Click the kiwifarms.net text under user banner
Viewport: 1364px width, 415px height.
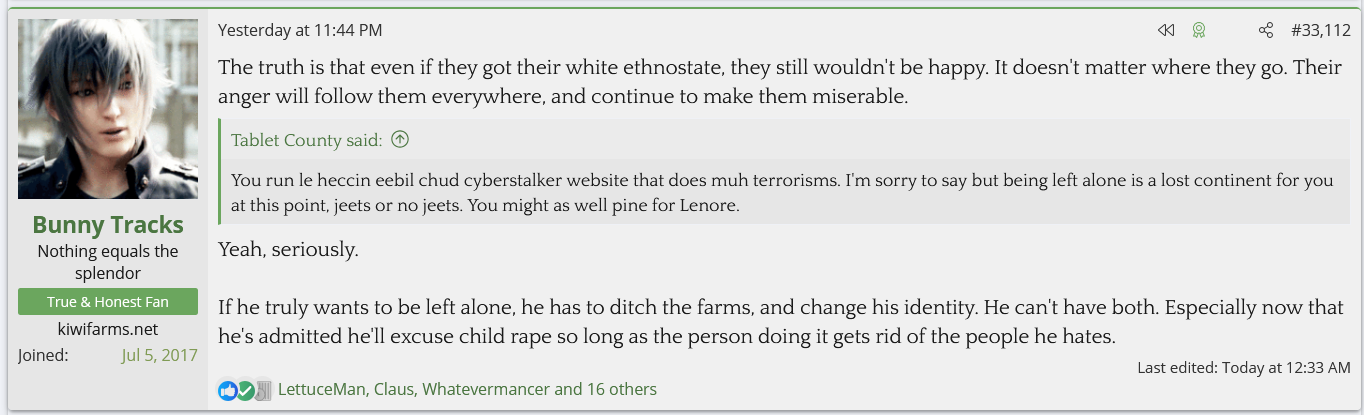(108, 329)
